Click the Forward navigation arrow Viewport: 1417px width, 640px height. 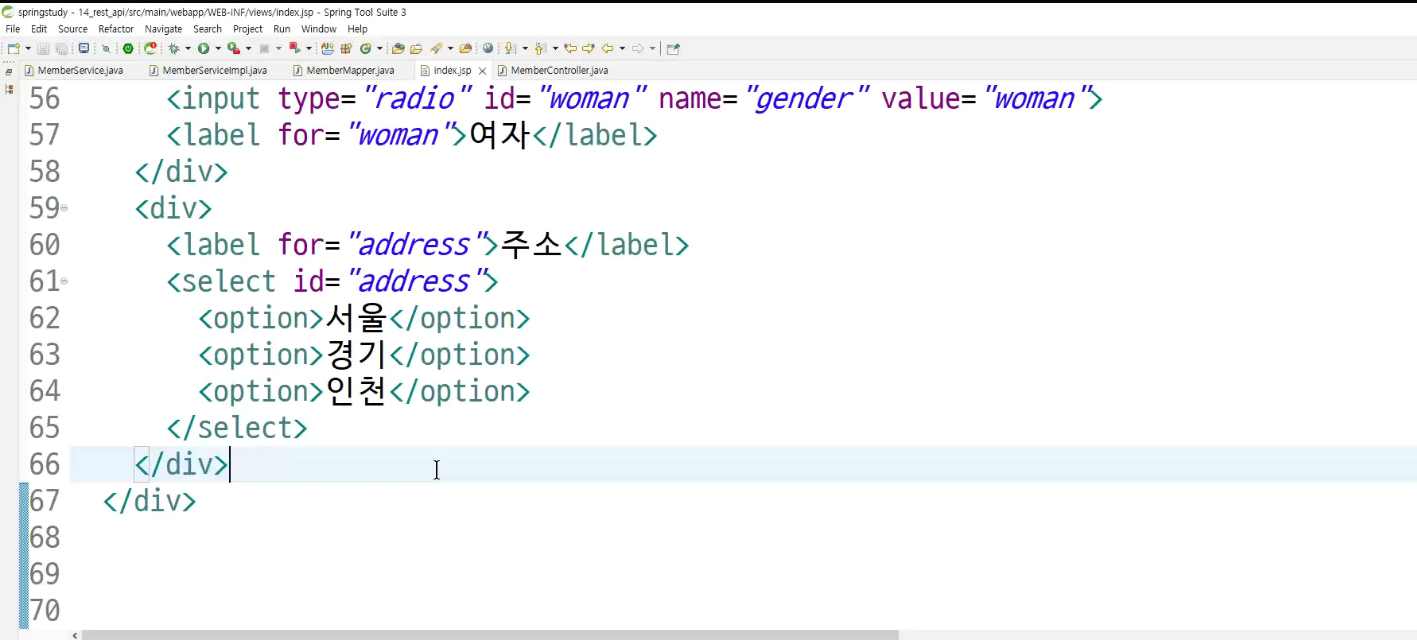638,48
